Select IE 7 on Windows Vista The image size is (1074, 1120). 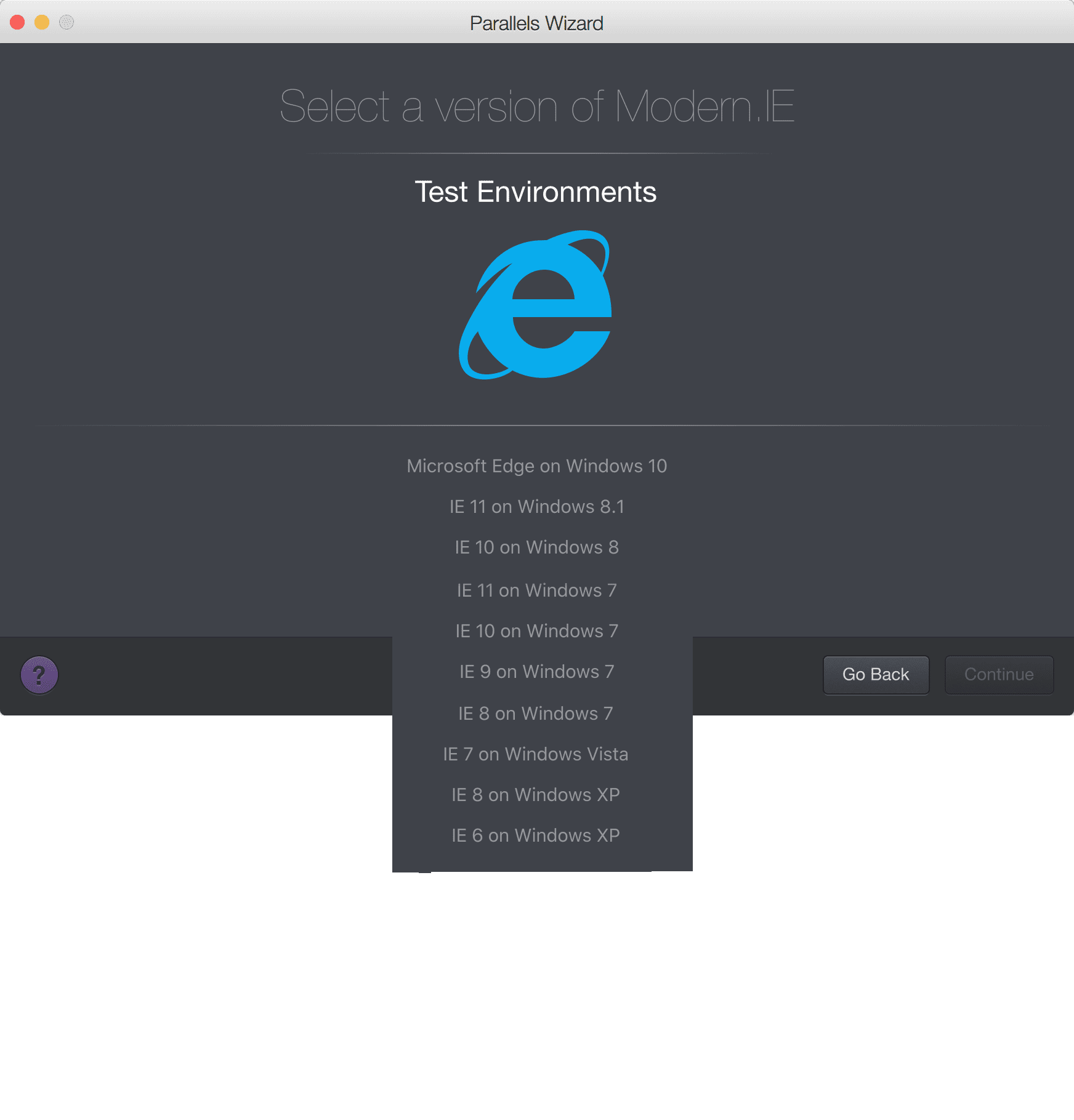[x=535, y=754]
